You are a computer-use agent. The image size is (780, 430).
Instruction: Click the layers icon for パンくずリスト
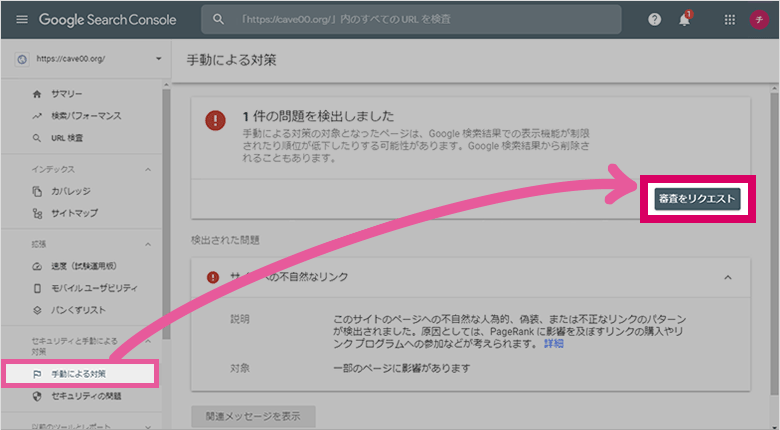click(x=37, y=310)
